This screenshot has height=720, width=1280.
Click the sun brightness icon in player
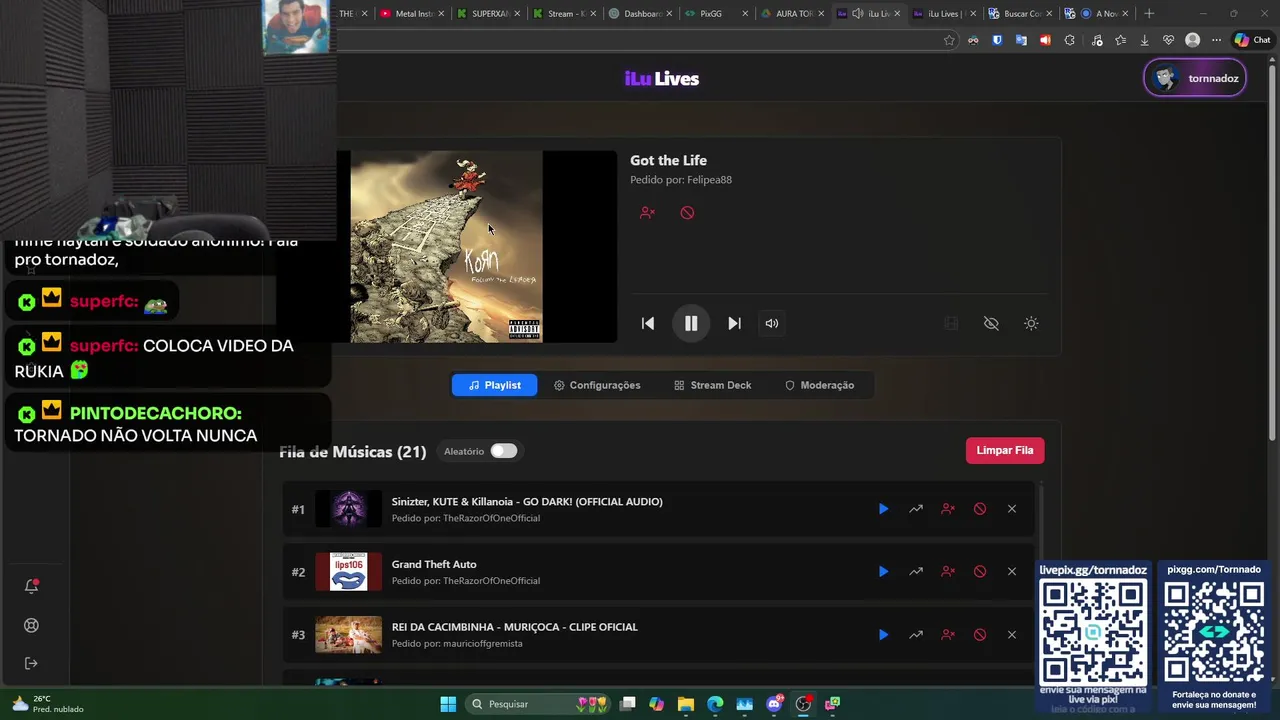pyautogui.click(x=1031, y=323)
